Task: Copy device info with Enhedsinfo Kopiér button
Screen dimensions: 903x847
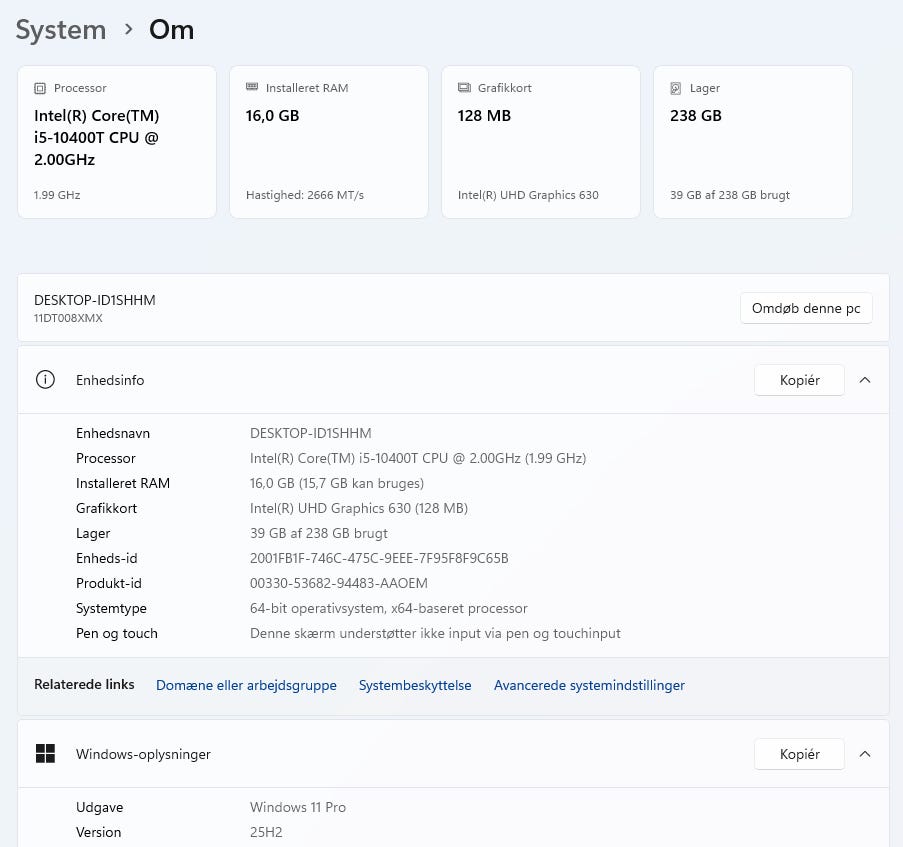Action: coord(799,380)
